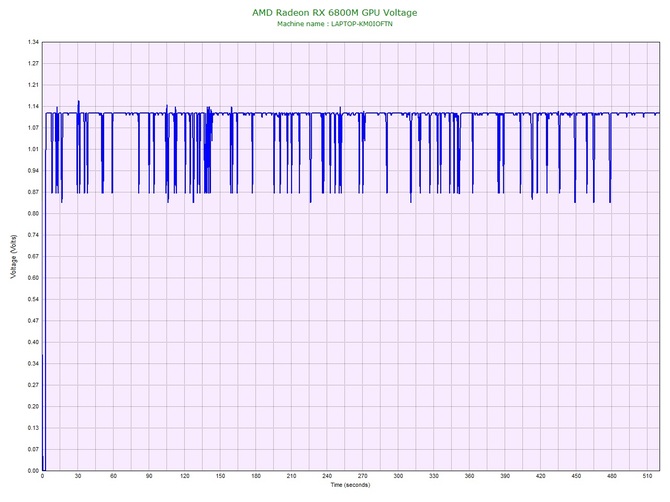Click the 90 seconds time axis label

coord(149,476)
